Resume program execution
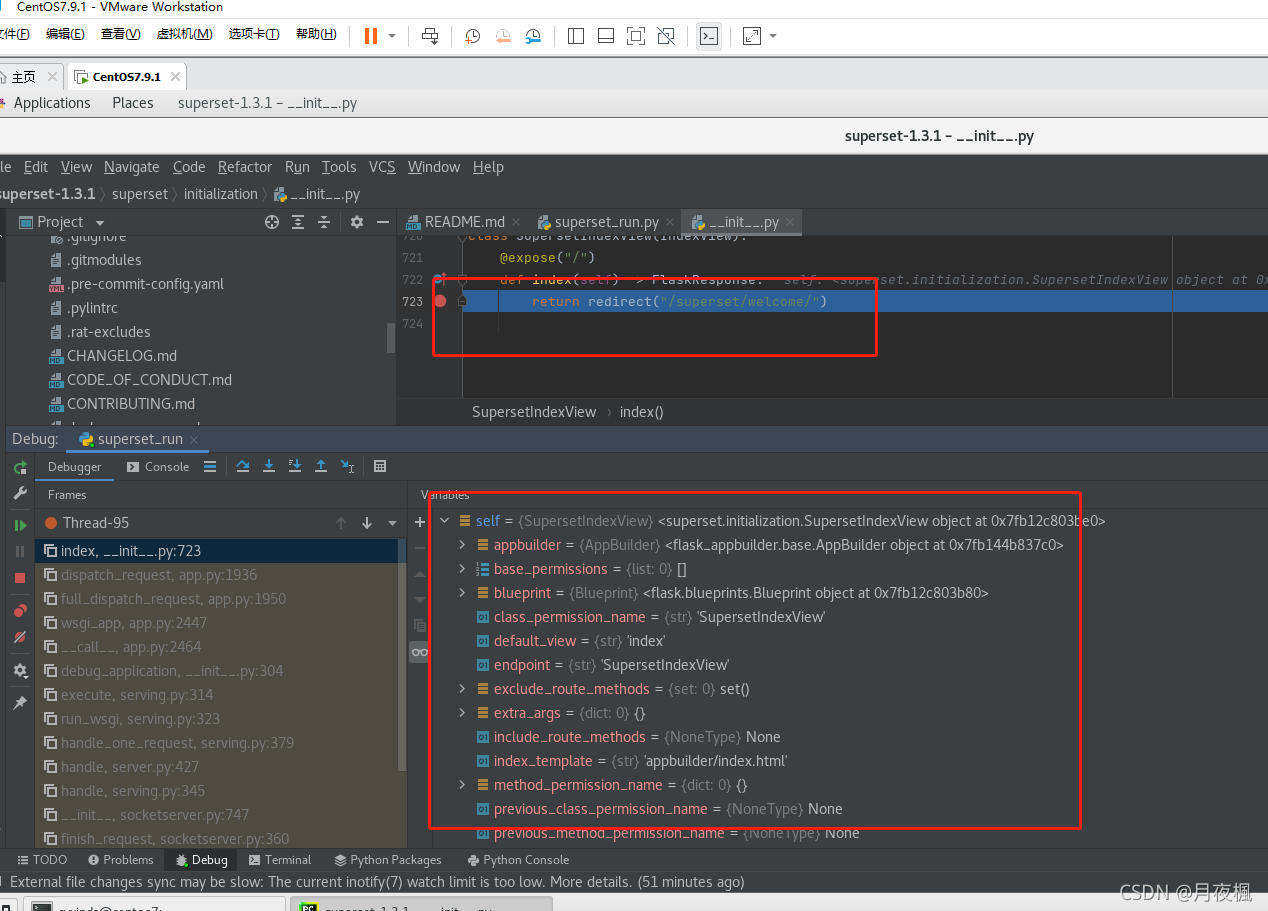 pyautogui.click(x=20, y=525)
